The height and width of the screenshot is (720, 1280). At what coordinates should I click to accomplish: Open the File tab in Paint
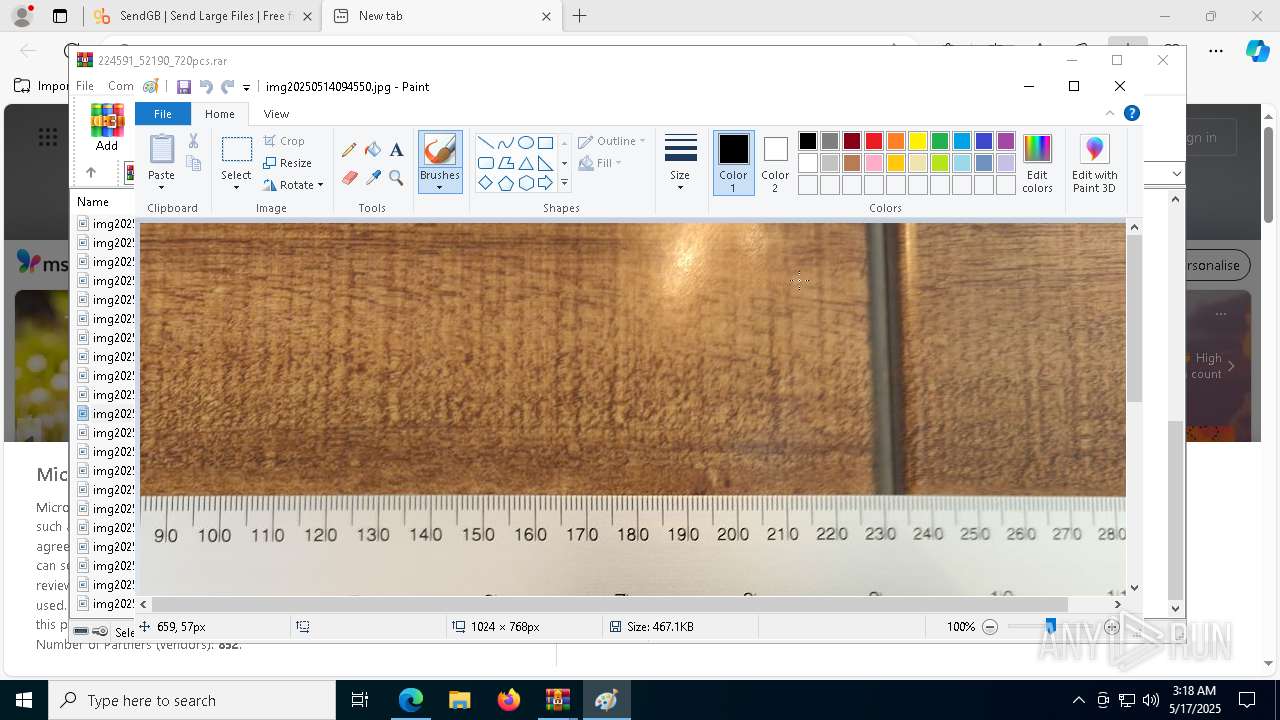click(162, 114)
